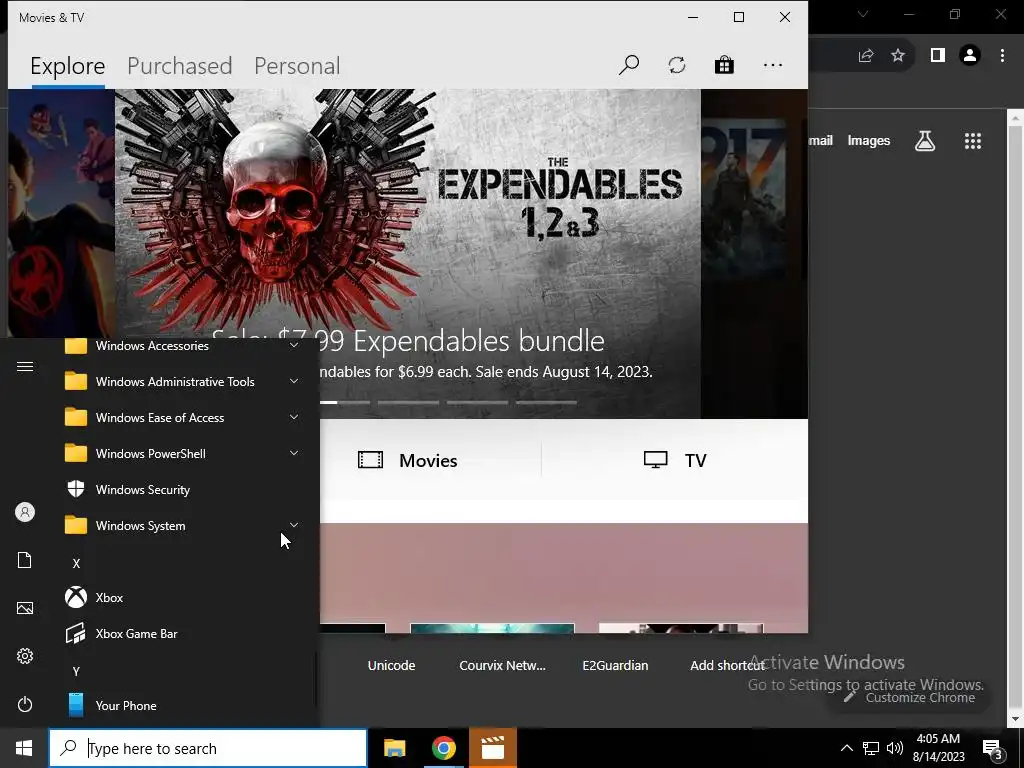The image size is (1024, 768).
Task: Open Pictures from Start sidebar
Action: point(25,608)
